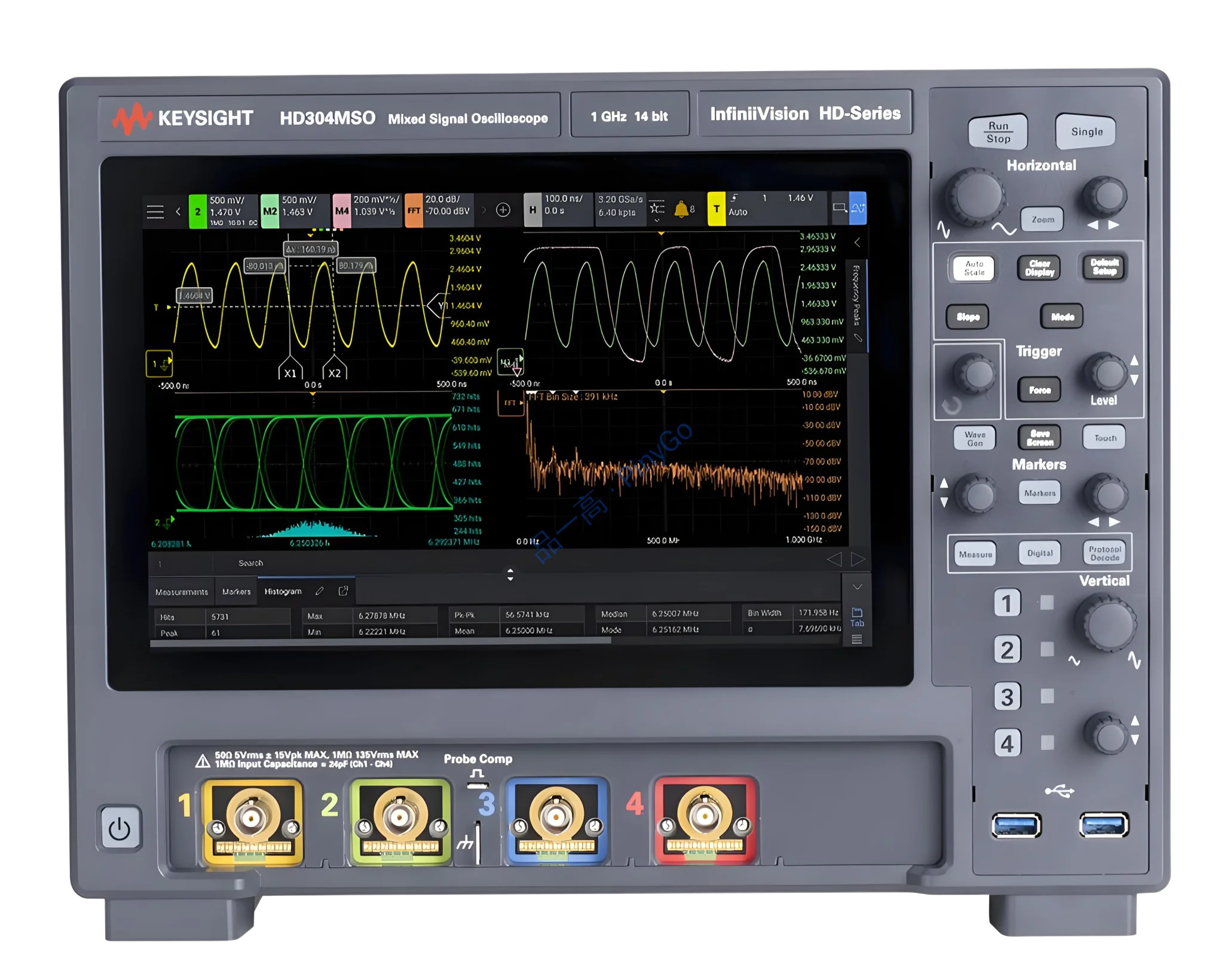The width and height of the screenshot is (1224, 980).
Task: Edit histogram results with pencil icon
Action: pos(320,591)
